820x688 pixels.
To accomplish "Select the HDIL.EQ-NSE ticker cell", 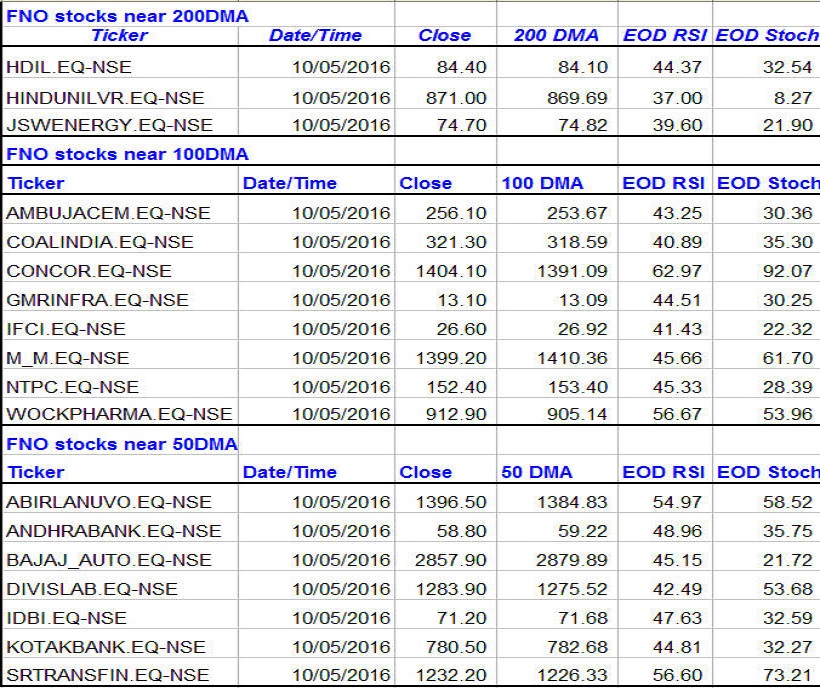I will 68,68.
